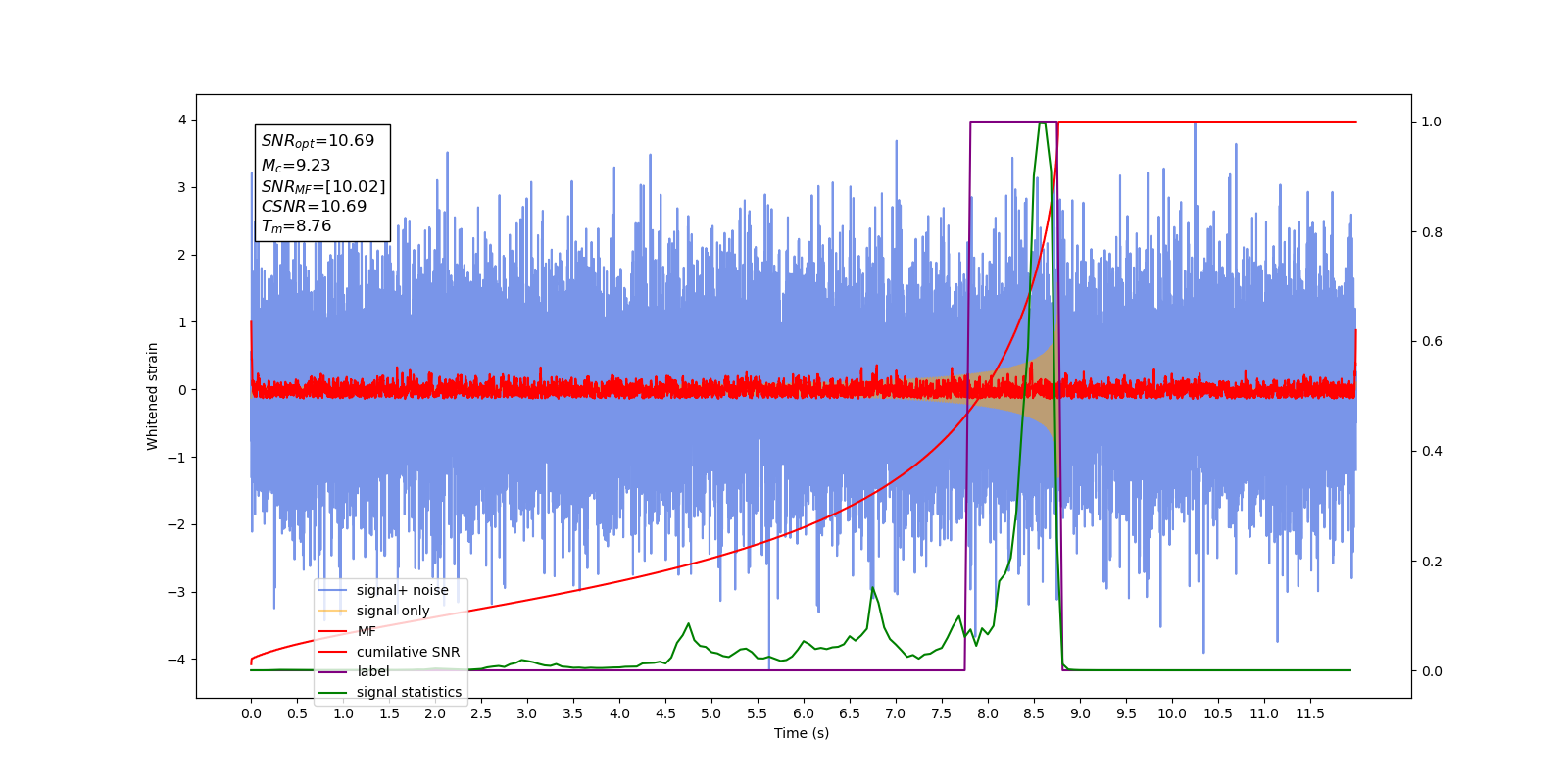Click the 3.0 tick on time axis
This screenshot has height=784, width=1568.
(x=527, y=713)
